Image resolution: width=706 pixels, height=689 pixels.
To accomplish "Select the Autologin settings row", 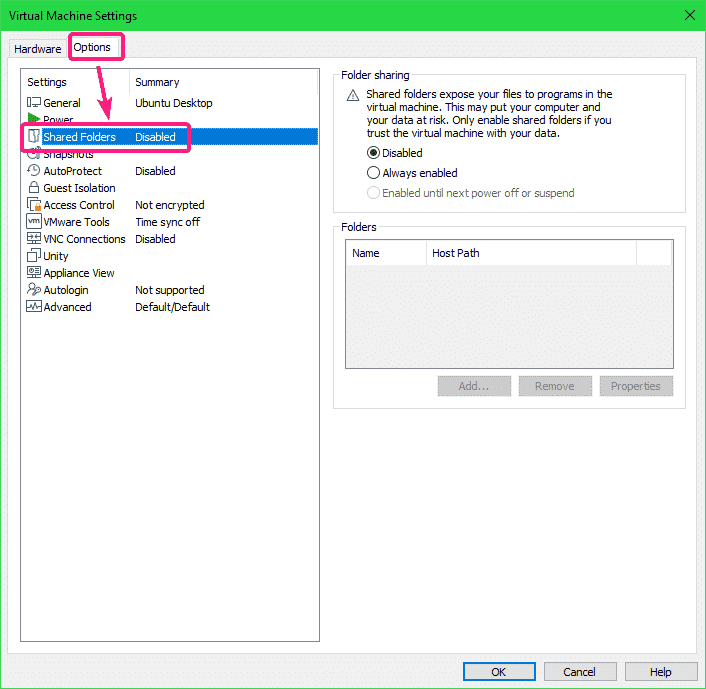I will pos(171,290).
